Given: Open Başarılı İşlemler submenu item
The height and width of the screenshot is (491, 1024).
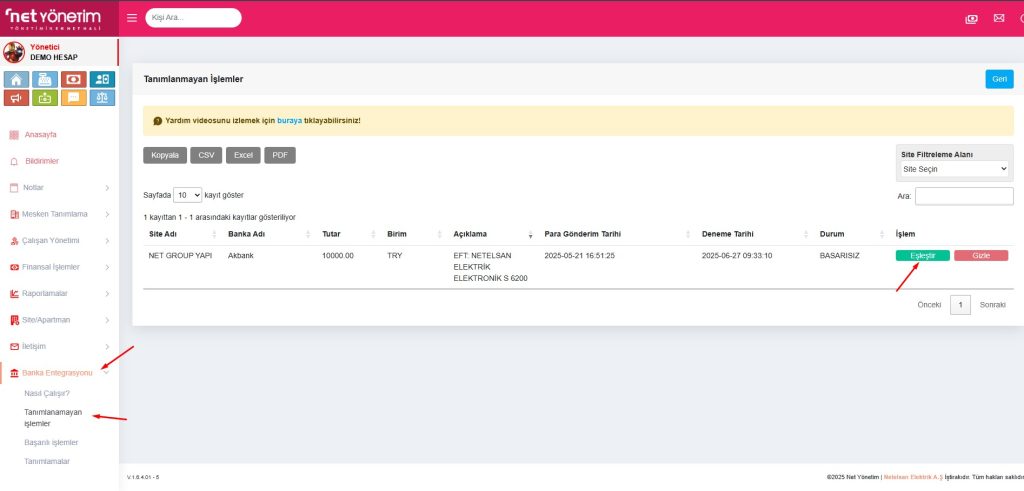Looking at the screenshot, I should tap(51, 442).
